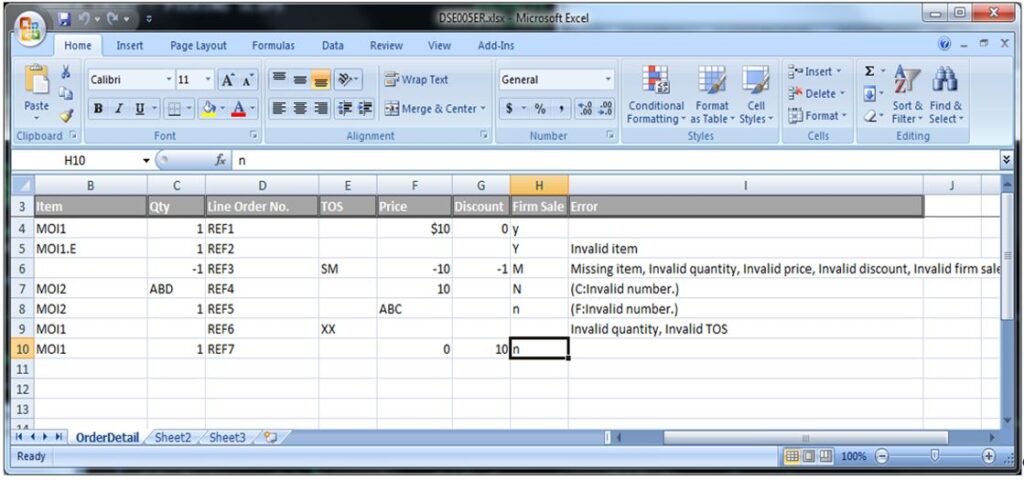Decrease cell indent
Screen dimensions: 1024x480
coord(344,108)
